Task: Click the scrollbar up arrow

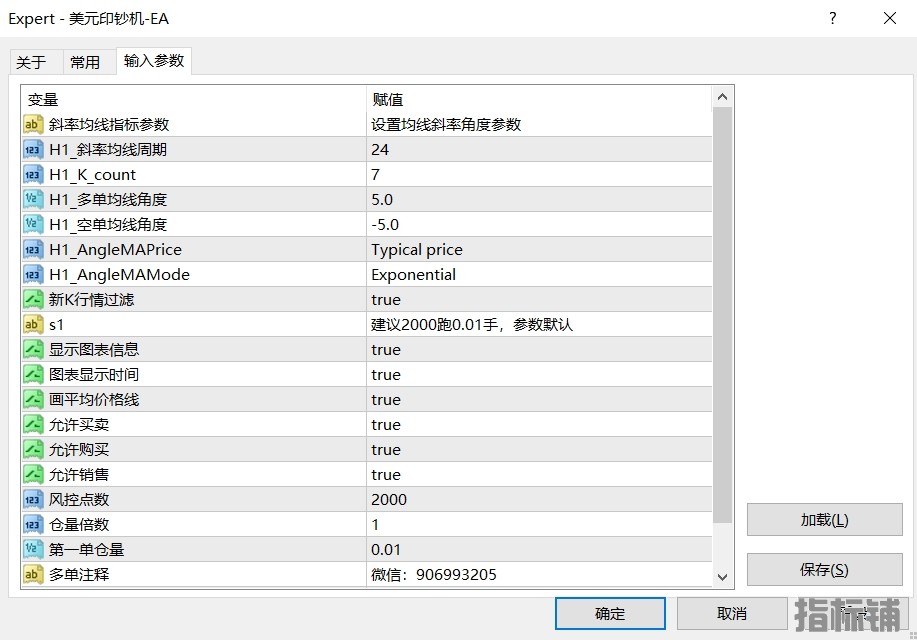Action: [x=723, y=97]
